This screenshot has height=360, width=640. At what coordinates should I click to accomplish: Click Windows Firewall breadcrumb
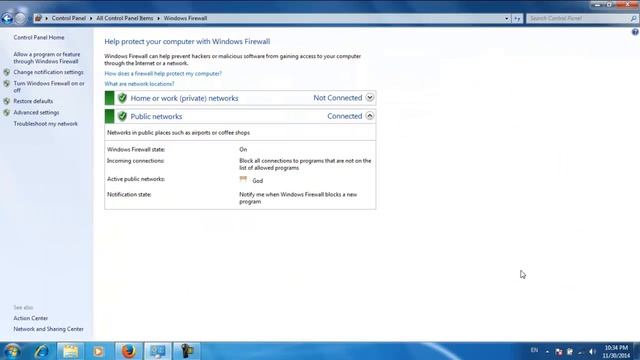[x=185, y=18]
